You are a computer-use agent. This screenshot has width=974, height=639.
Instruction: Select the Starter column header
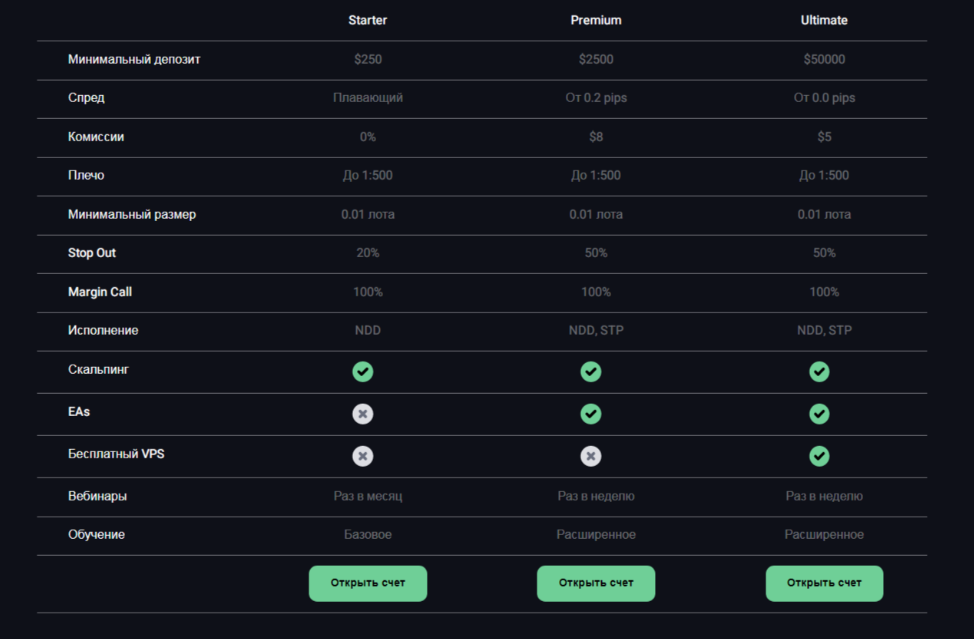click(367, 20)
